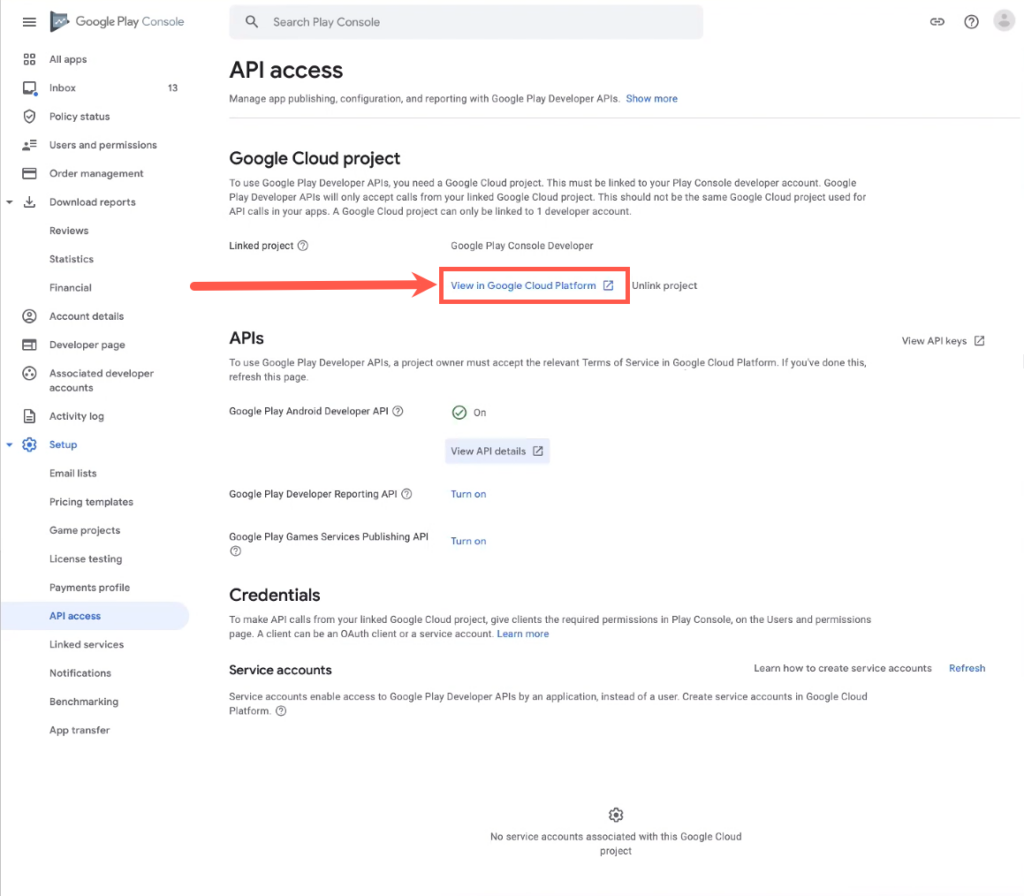The width and height of the screenshot is (1024, 896).
Task: Click the Show more link
Action: click(651, 99)
